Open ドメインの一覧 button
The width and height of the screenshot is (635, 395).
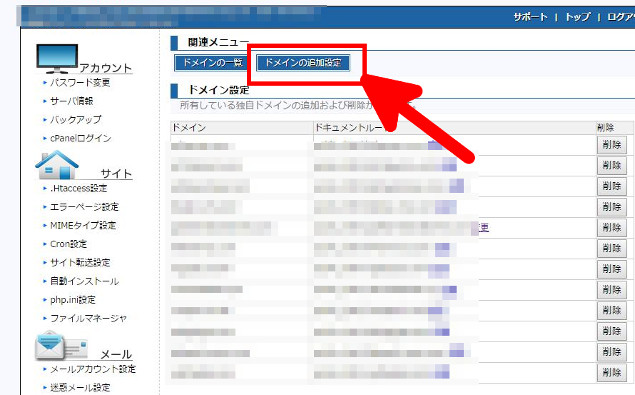[213, 63]
